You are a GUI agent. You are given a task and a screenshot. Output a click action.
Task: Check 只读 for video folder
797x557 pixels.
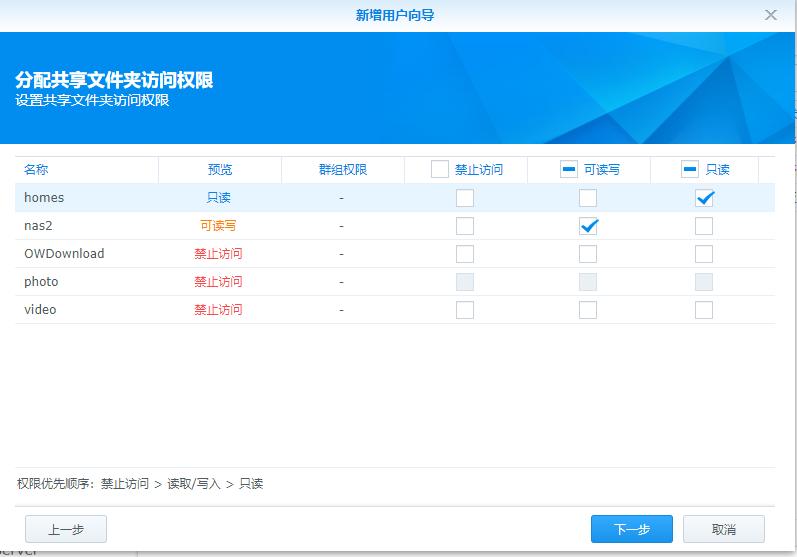(704, 310)
